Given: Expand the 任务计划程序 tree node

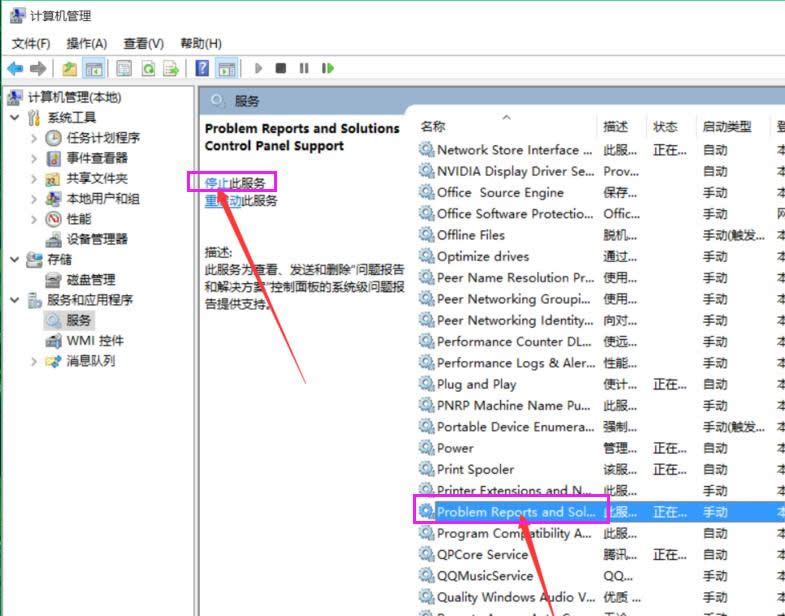Looking at the screenshot, I should coord(34,138).
